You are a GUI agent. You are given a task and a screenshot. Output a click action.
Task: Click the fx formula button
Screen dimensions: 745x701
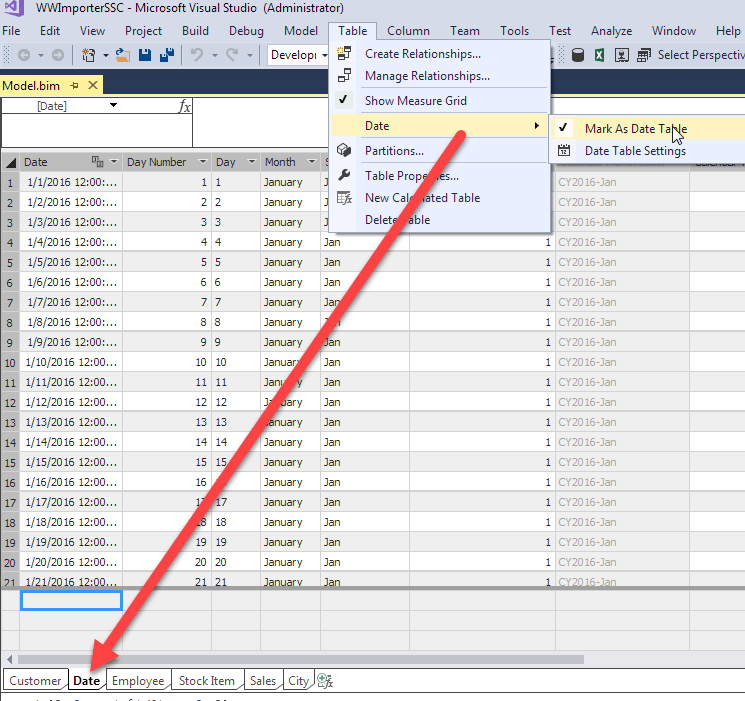[x=184, y=106]
